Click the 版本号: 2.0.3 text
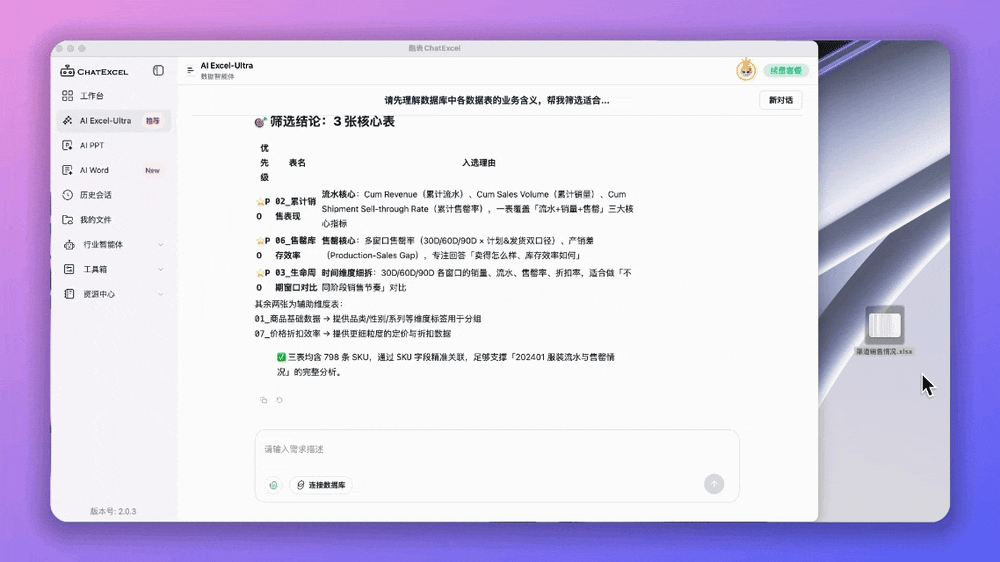 click(x=113, y=511)
